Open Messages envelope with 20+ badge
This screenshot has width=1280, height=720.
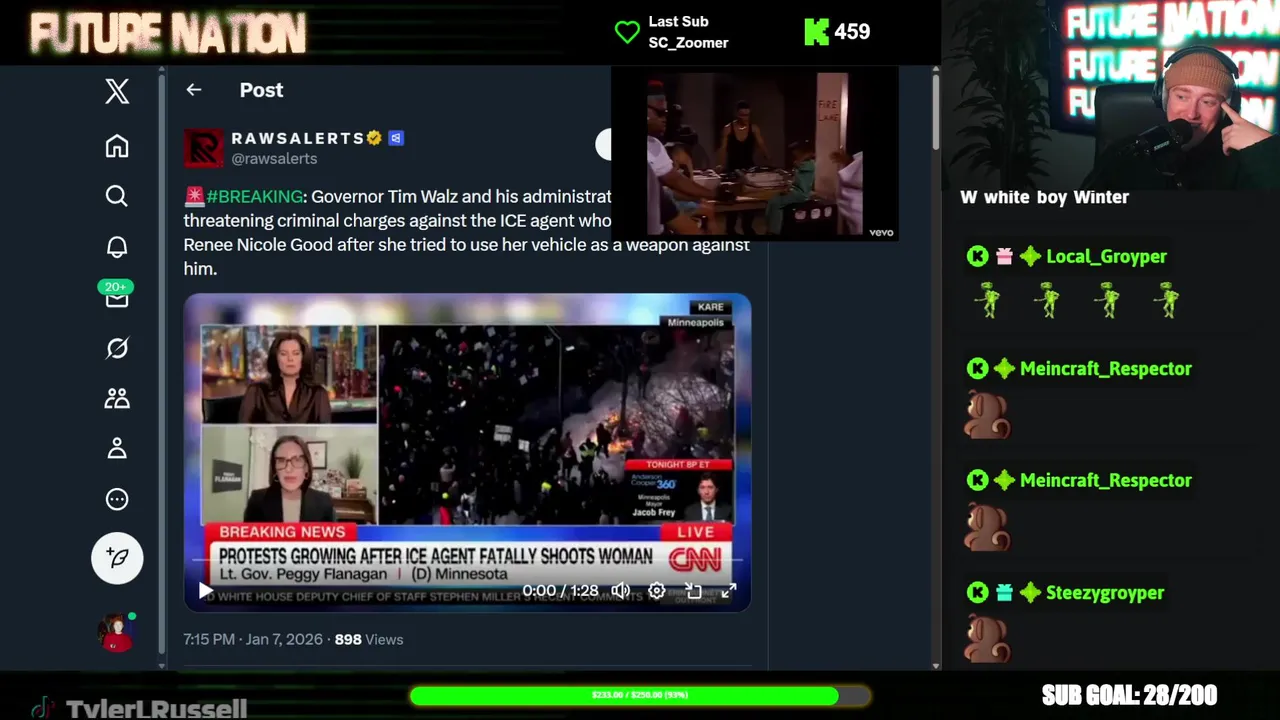pos(117,296)
